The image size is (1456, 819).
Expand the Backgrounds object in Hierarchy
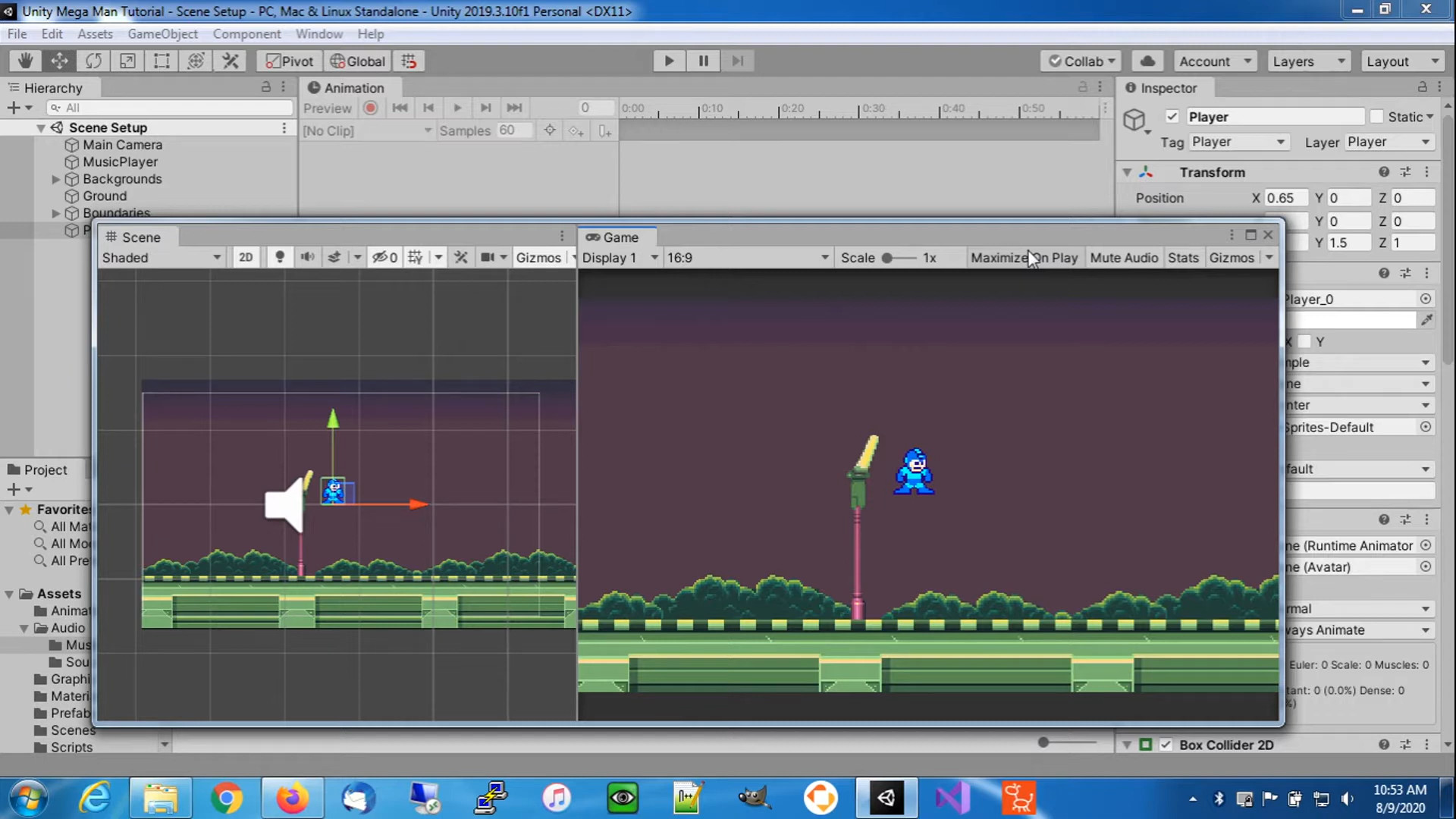point(55,179)
